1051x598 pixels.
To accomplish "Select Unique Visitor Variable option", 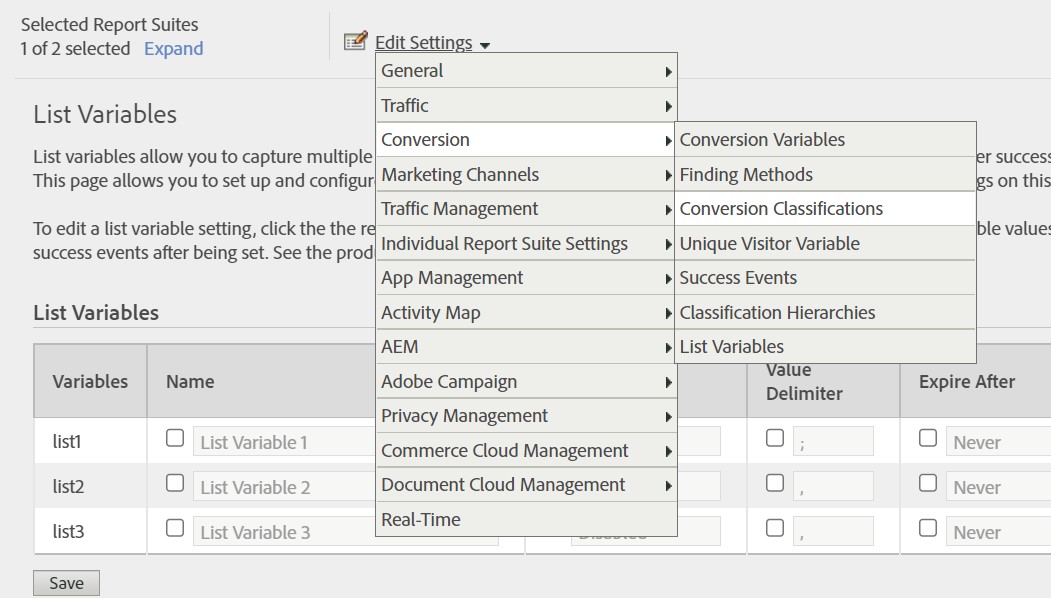I will pos(769,244).
